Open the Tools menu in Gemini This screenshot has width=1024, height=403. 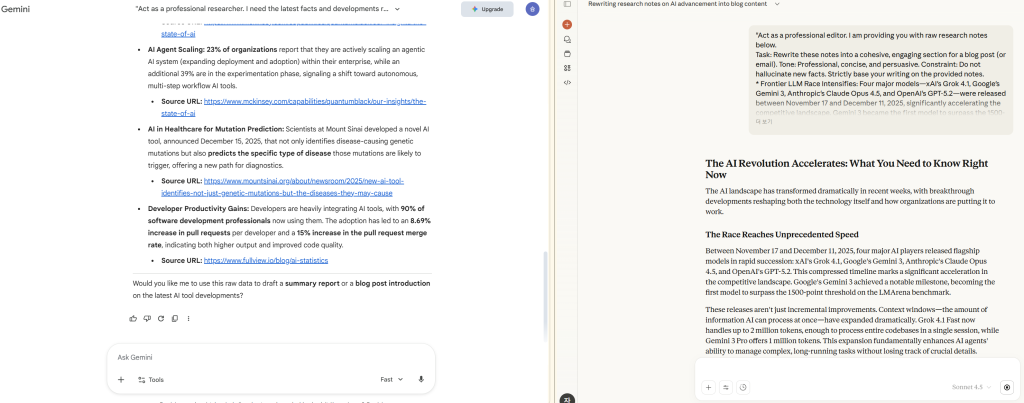click(x=150, y=380)
